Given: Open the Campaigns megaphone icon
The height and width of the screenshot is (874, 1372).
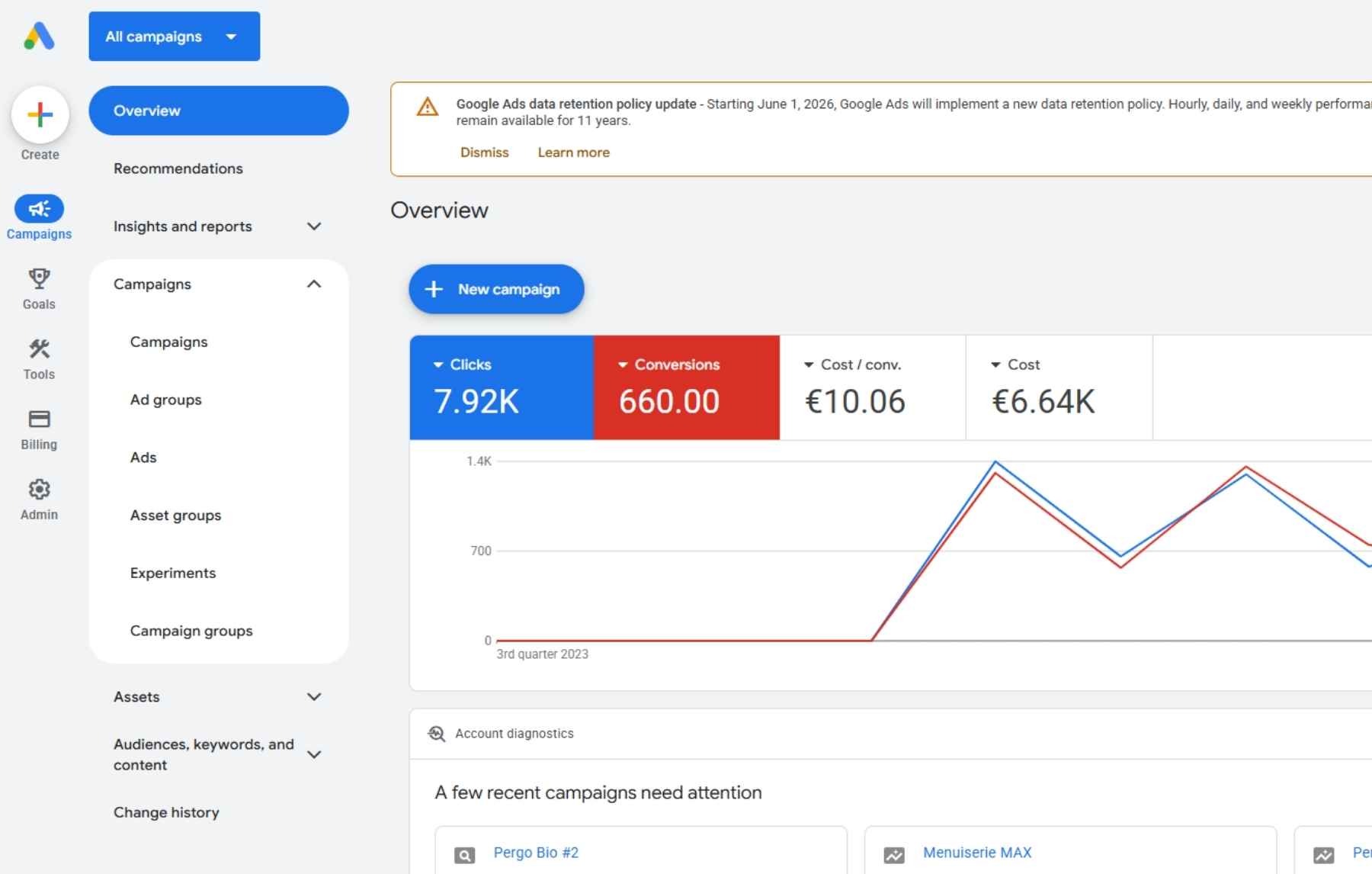Looking at the screenshot, I should click(39, 208).
